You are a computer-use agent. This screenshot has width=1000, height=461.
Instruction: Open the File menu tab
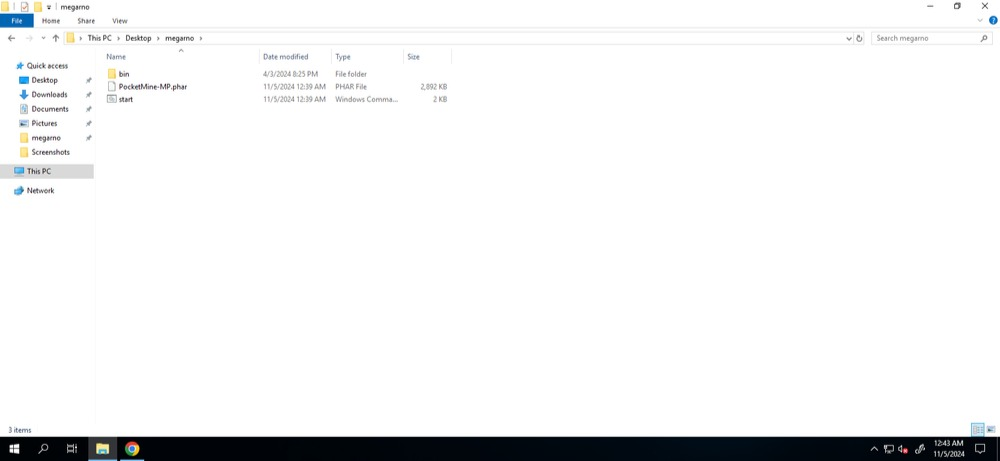tap(17, 21)
